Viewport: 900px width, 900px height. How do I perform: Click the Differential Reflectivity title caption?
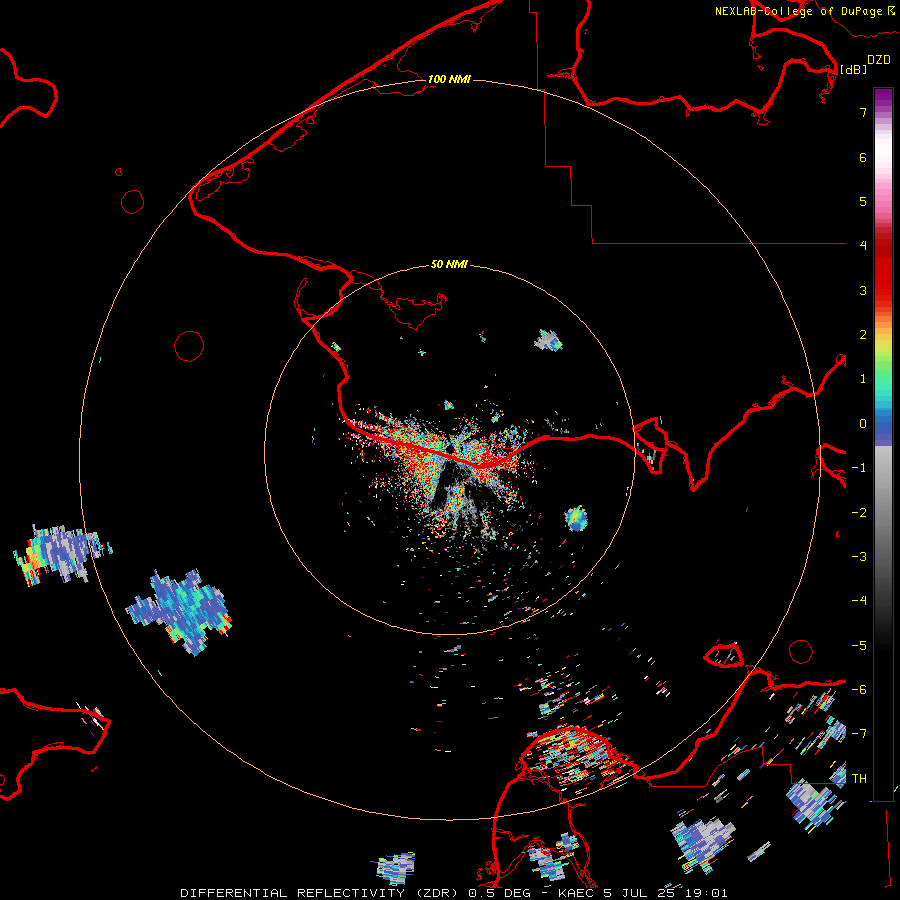tap(453, 893)
